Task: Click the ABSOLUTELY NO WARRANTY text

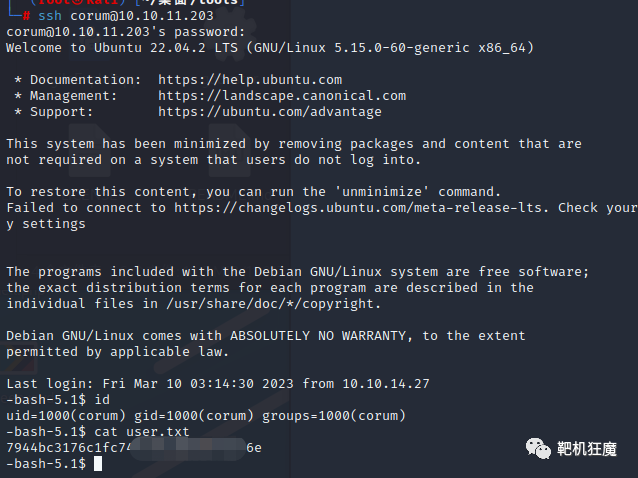Action: (318, 336)
